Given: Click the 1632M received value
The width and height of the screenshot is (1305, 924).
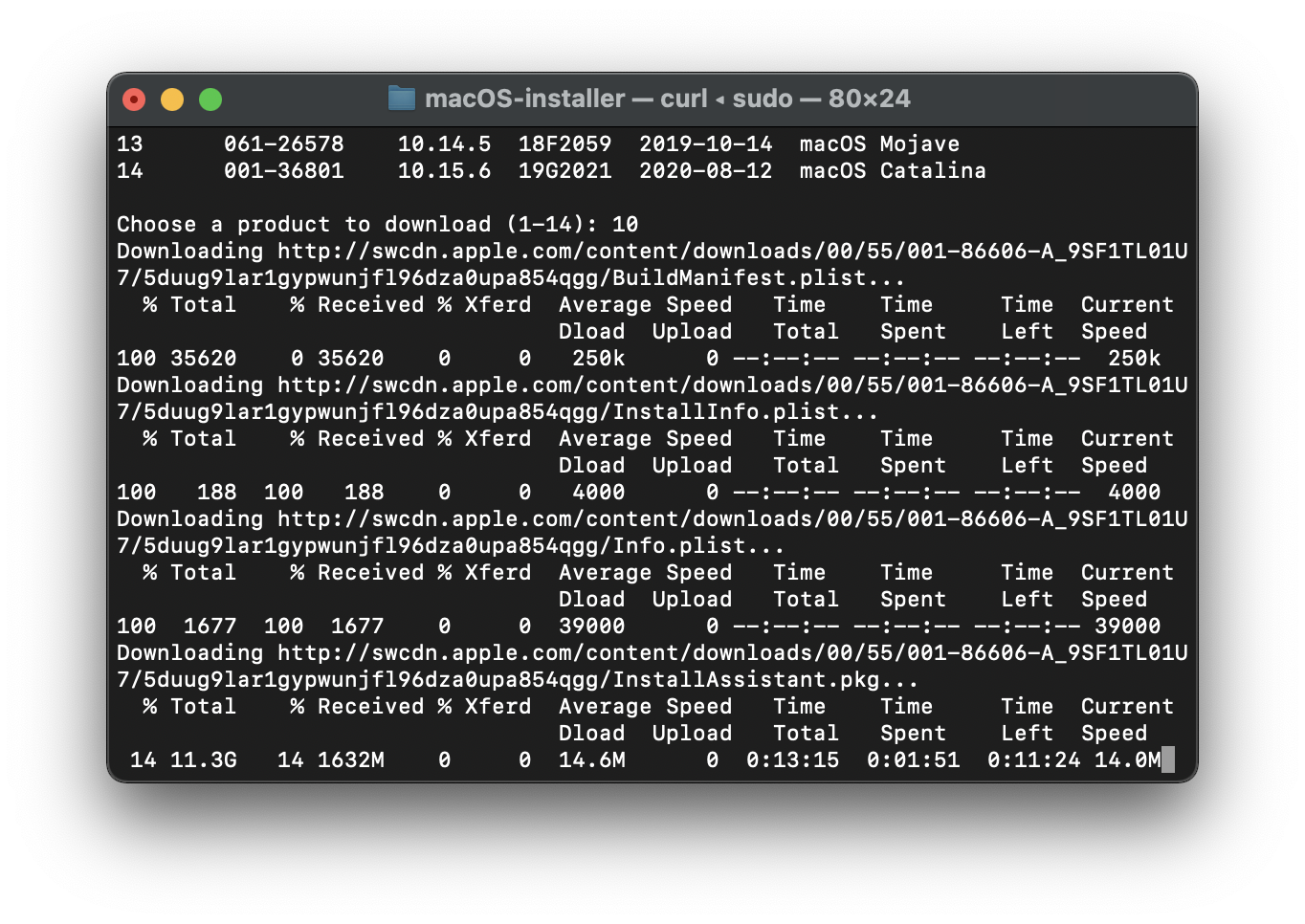Looking at the screenshot, I should tap(350, 760).
